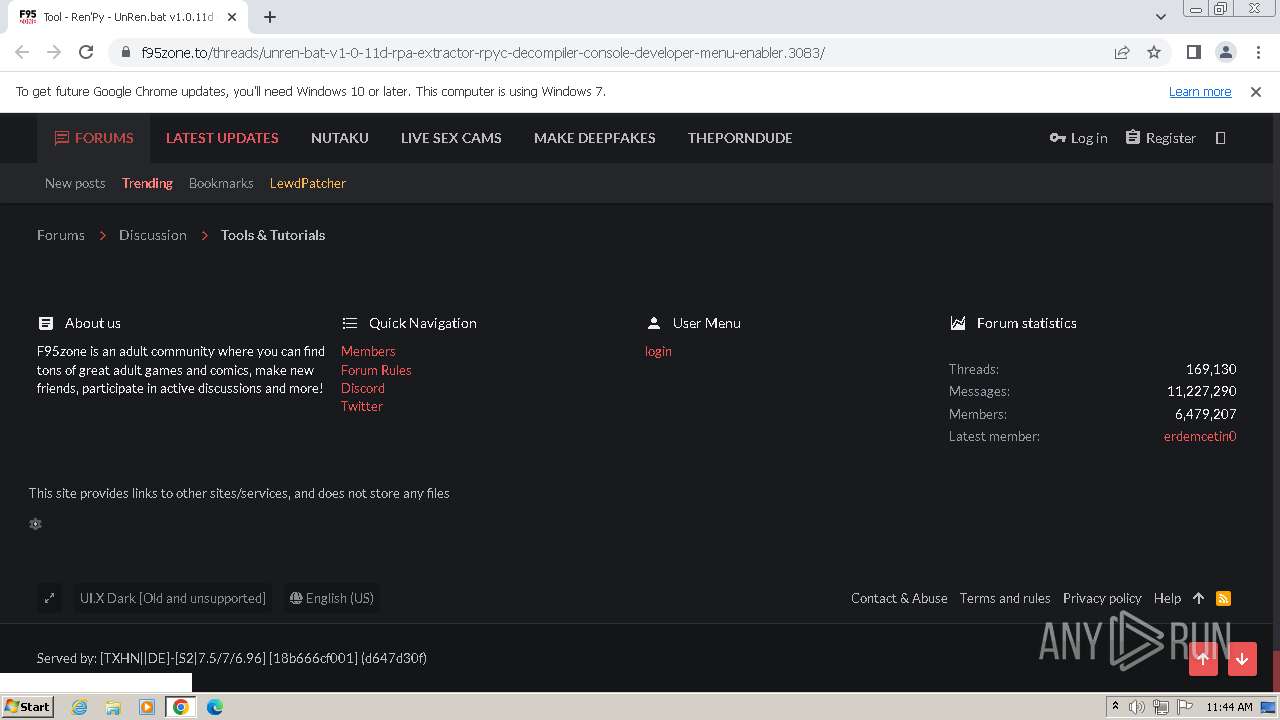Open the volume speaker tray icon
This screenshot has width=1280, height=720.
tap(1137, 707)
